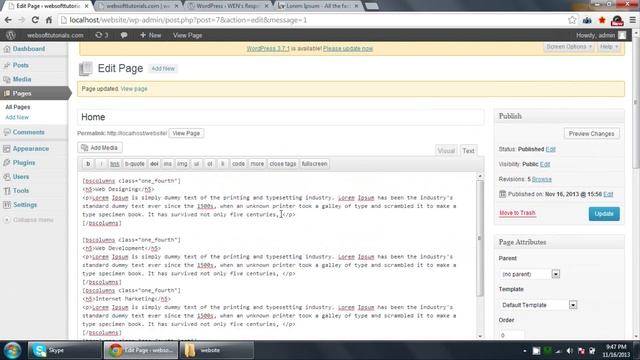Click Add New under Pages submenu
The width and height of the screenshot is (640, 360).
click(17, 118)
